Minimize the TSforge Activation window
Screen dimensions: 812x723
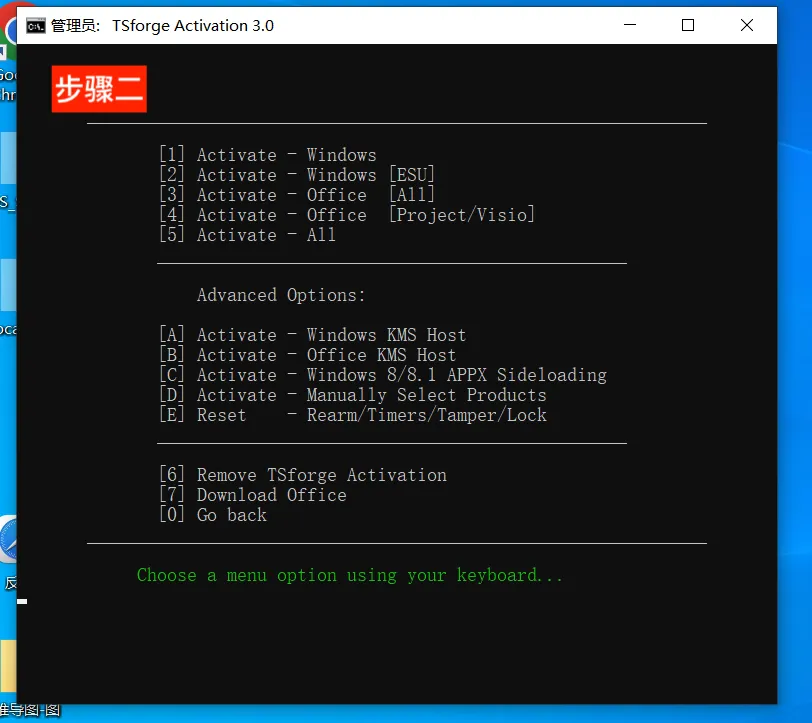point(628,26)
